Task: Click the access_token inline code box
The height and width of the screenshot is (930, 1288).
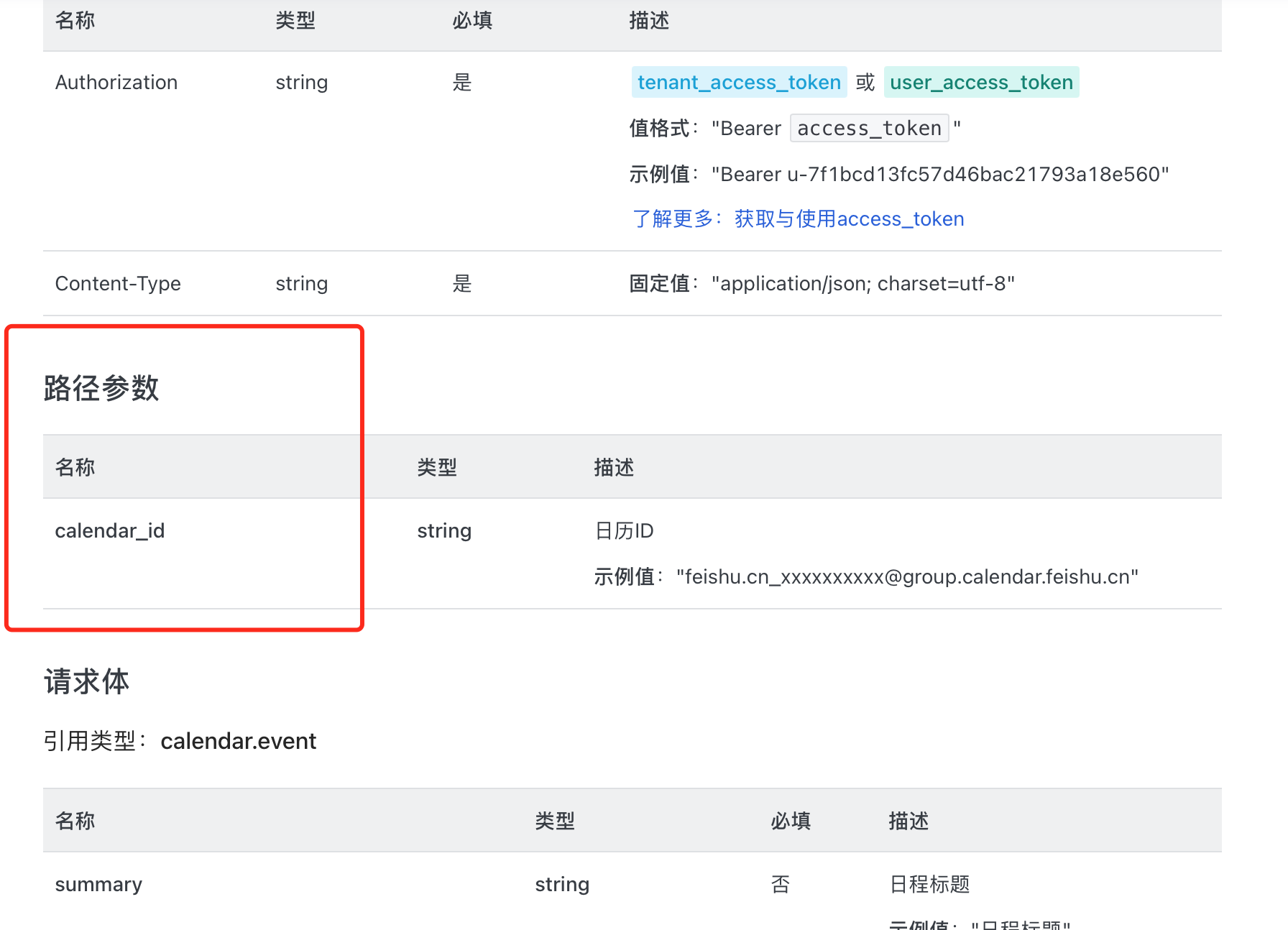Action: (x=869, y=129)
